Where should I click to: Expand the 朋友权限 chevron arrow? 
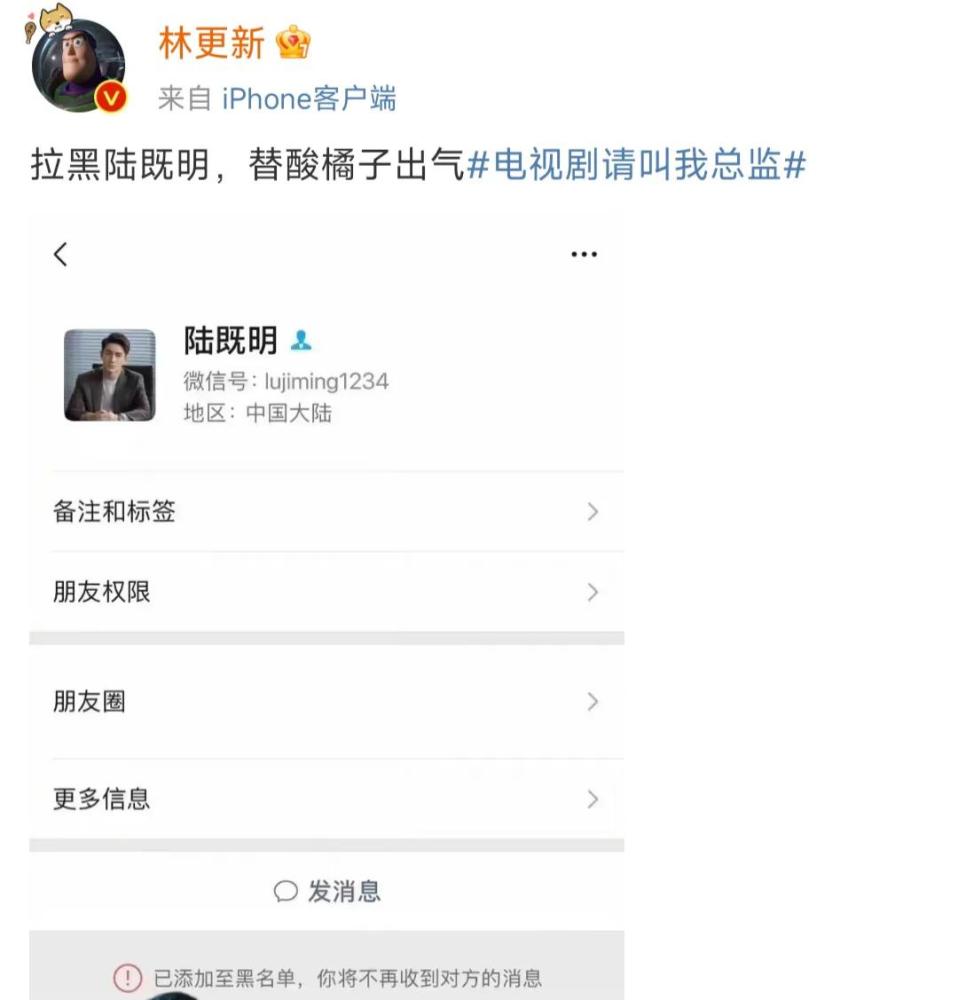[593, 592]
